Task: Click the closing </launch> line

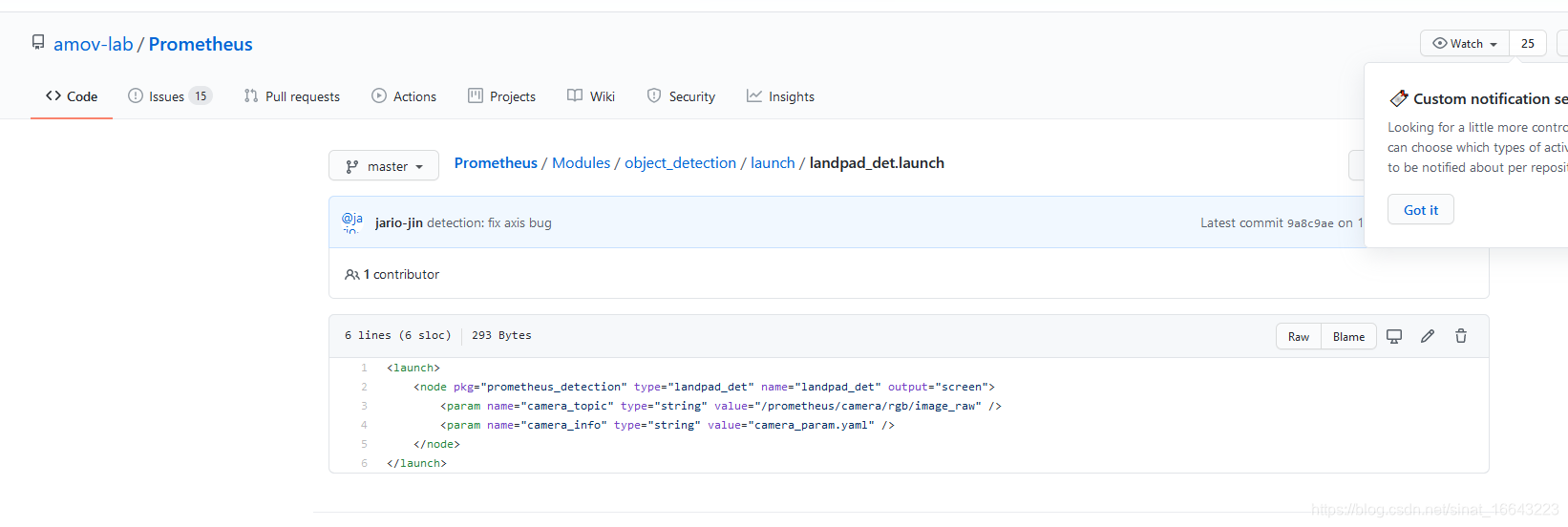Action: tap(416, 463)
